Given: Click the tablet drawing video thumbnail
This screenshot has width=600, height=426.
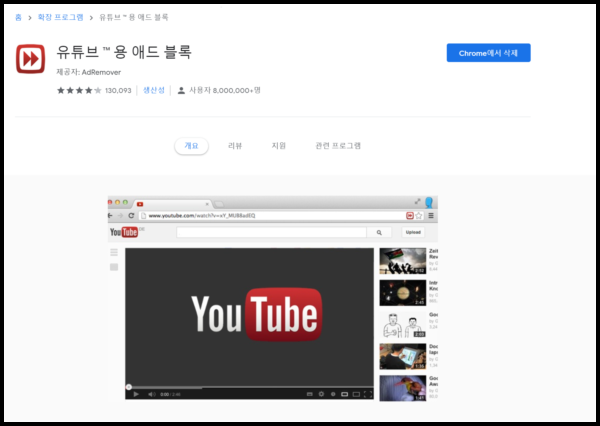Looking at the screenshot, I should click(x=403, y=356).
